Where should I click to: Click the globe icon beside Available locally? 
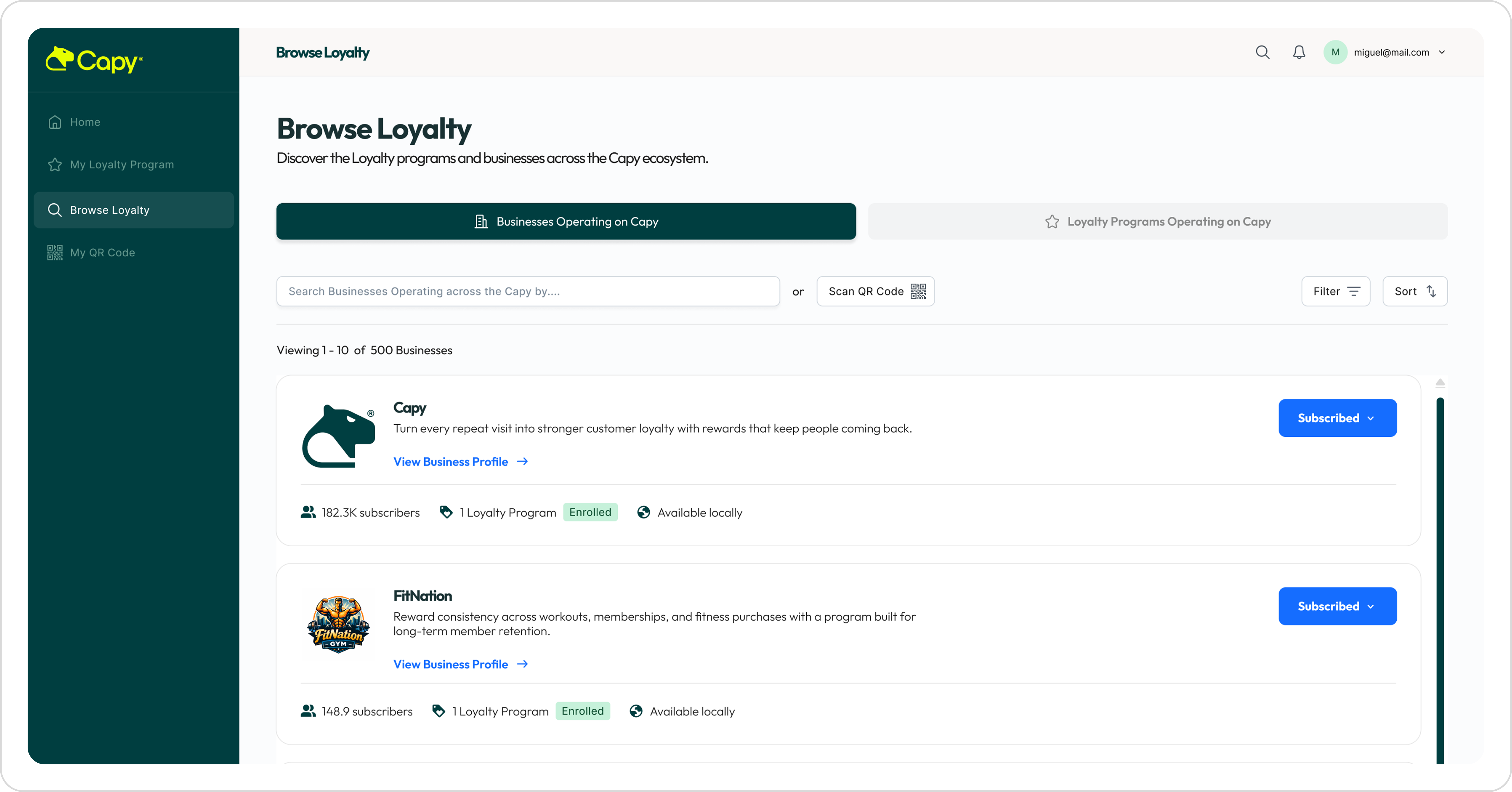643,512
